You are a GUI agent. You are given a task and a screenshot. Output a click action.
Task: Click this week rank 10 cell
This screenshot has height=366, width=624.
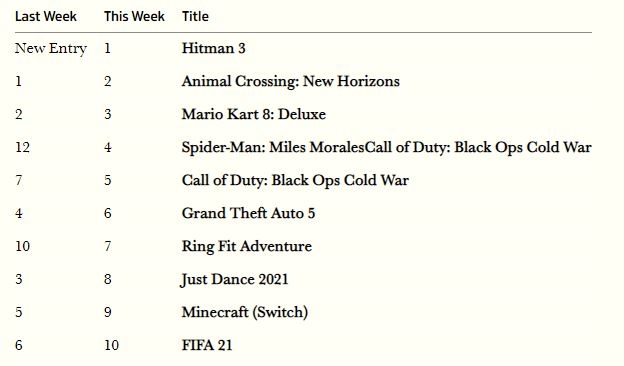[111, 345]
